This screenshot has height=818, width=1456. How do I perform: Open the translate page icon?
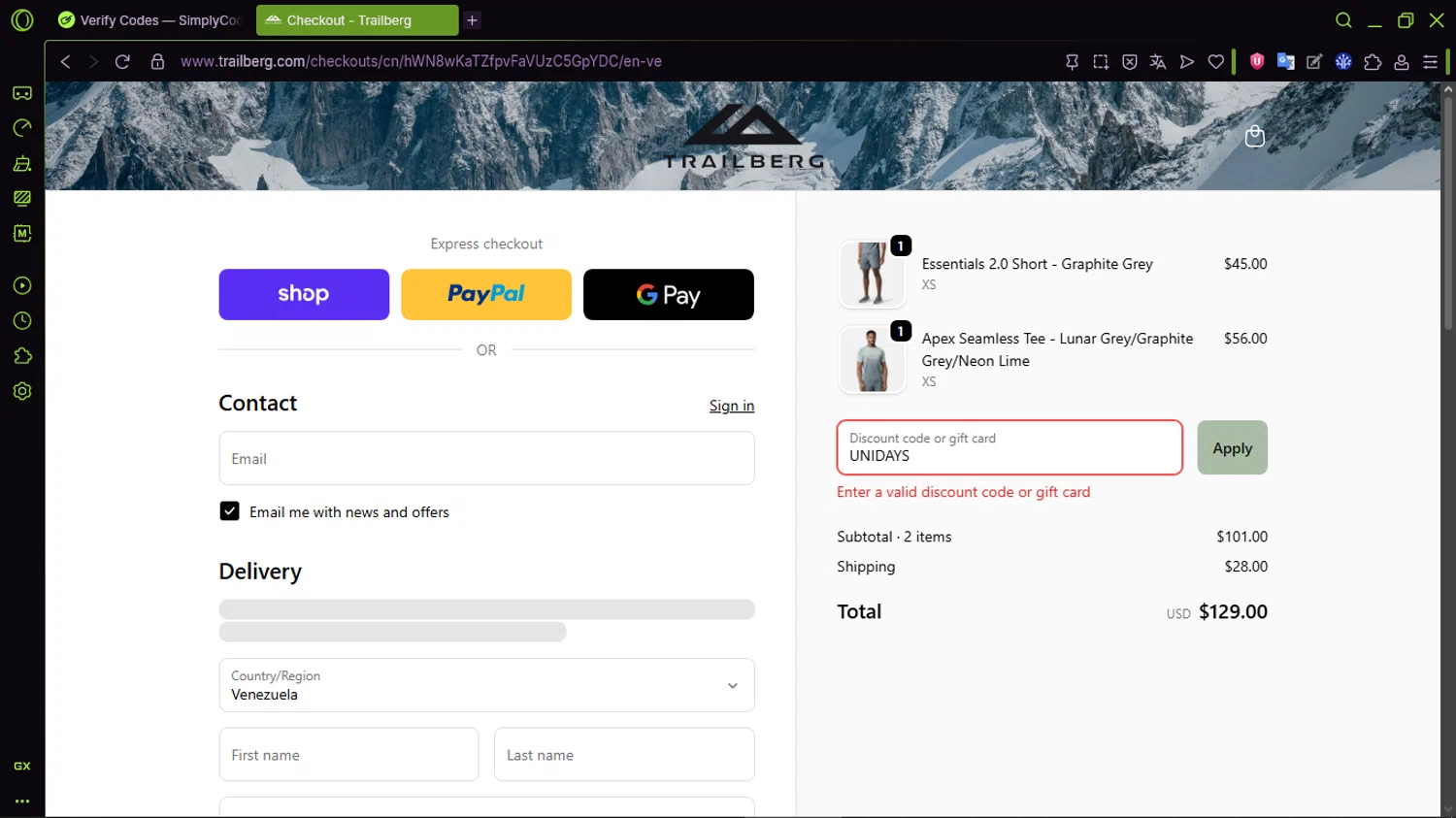(x=1158, y=61)
